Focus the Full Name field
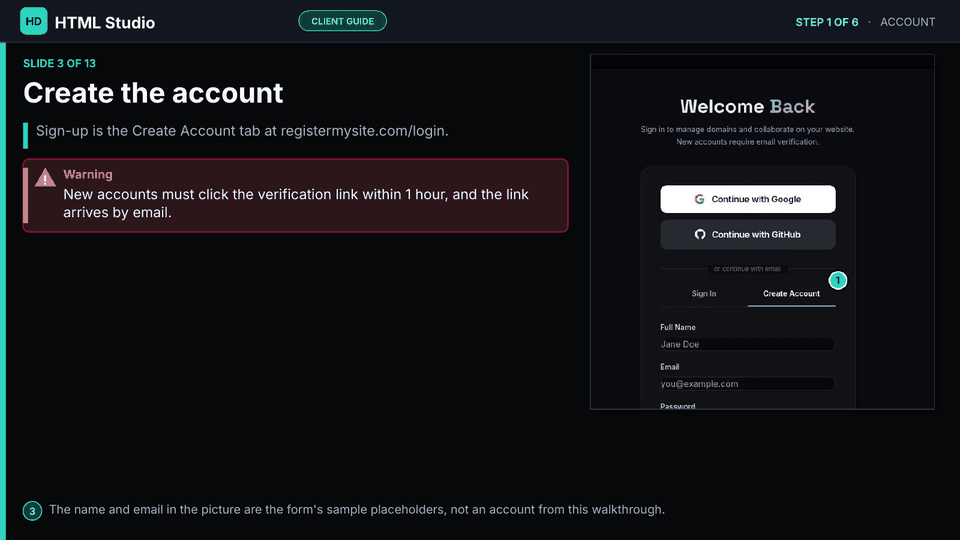The width and height of the screenshot is (960, 540). click(x=748, y=344)
